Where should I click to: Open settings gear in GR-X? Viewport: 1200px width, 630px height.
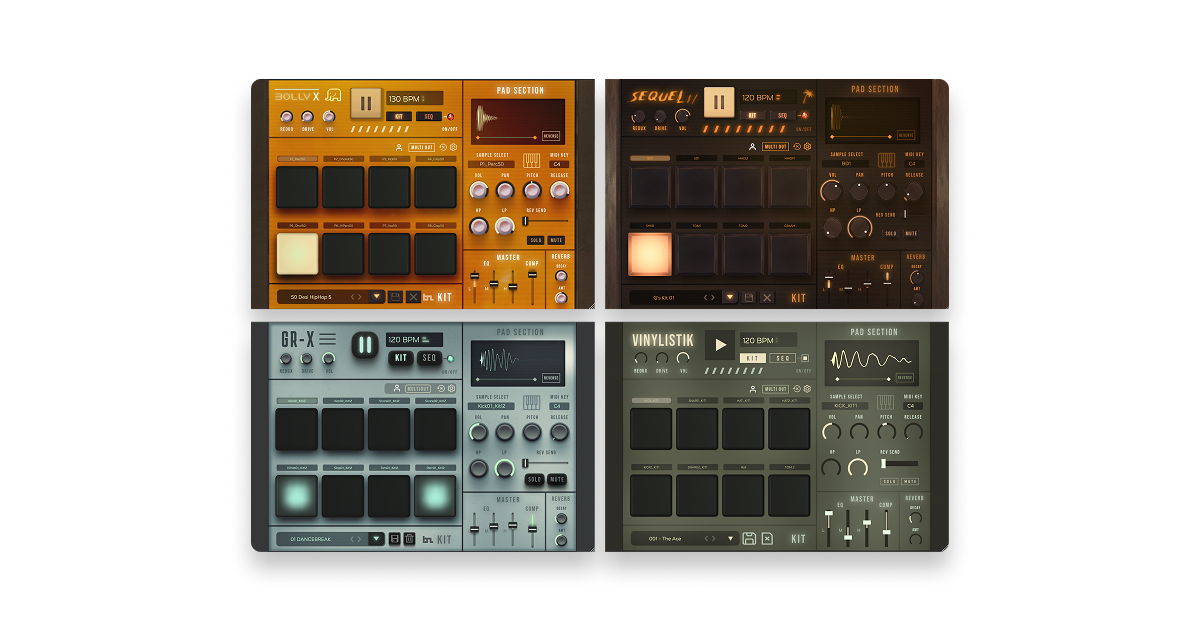451,388
